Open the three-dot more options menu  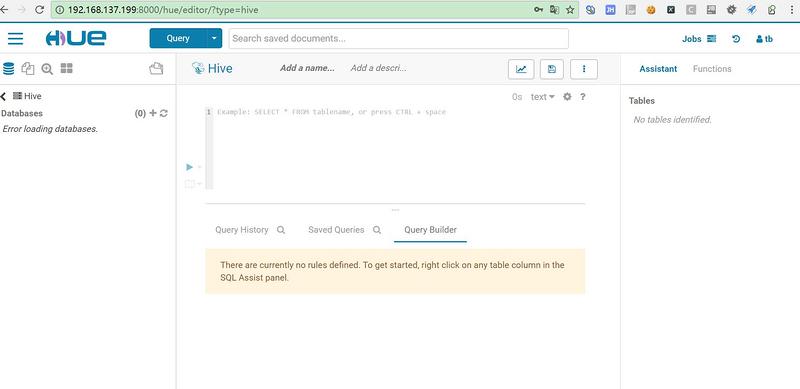point(584,69)
